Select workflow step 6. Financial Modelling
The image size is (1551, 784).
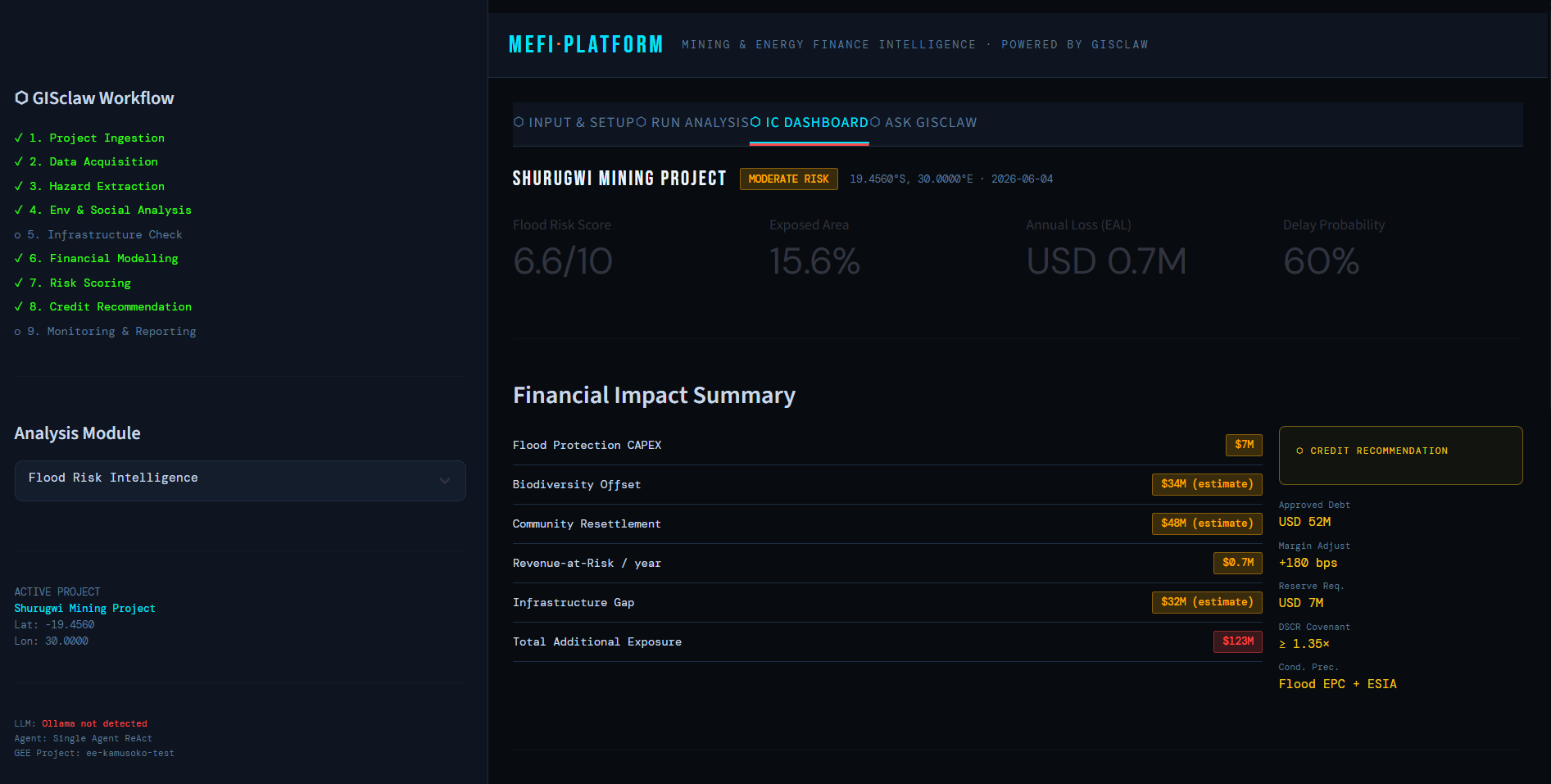click(96, 259)
